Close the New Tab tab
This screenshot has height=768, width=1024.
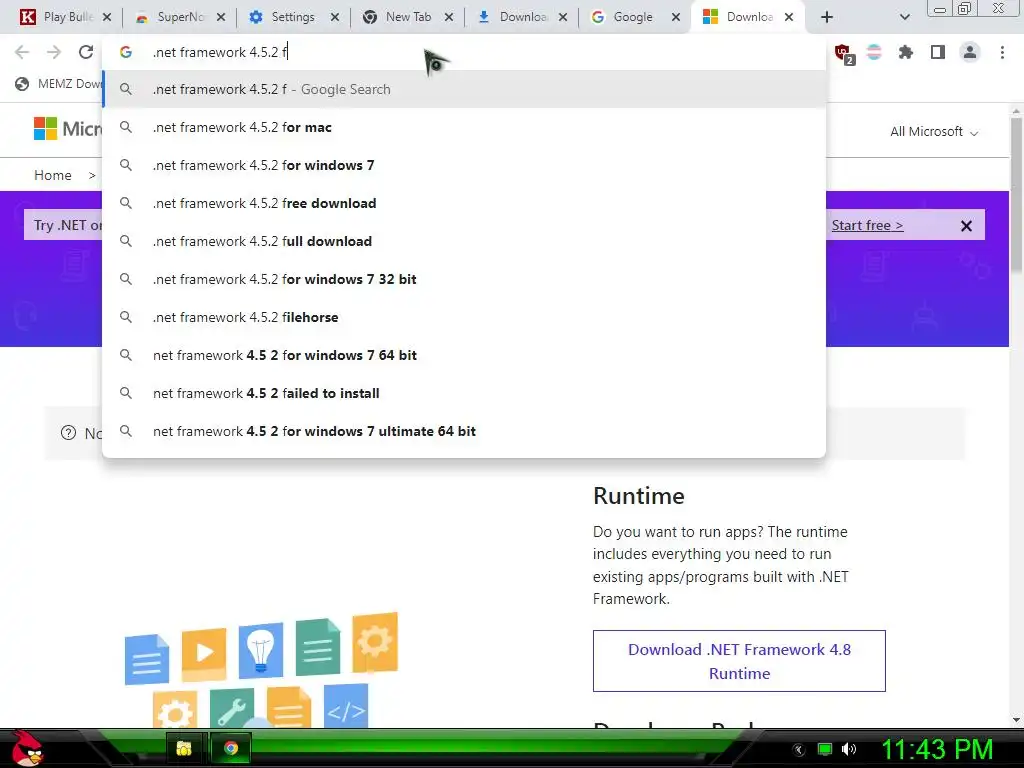pyautogui.click(x=449, y=17)
